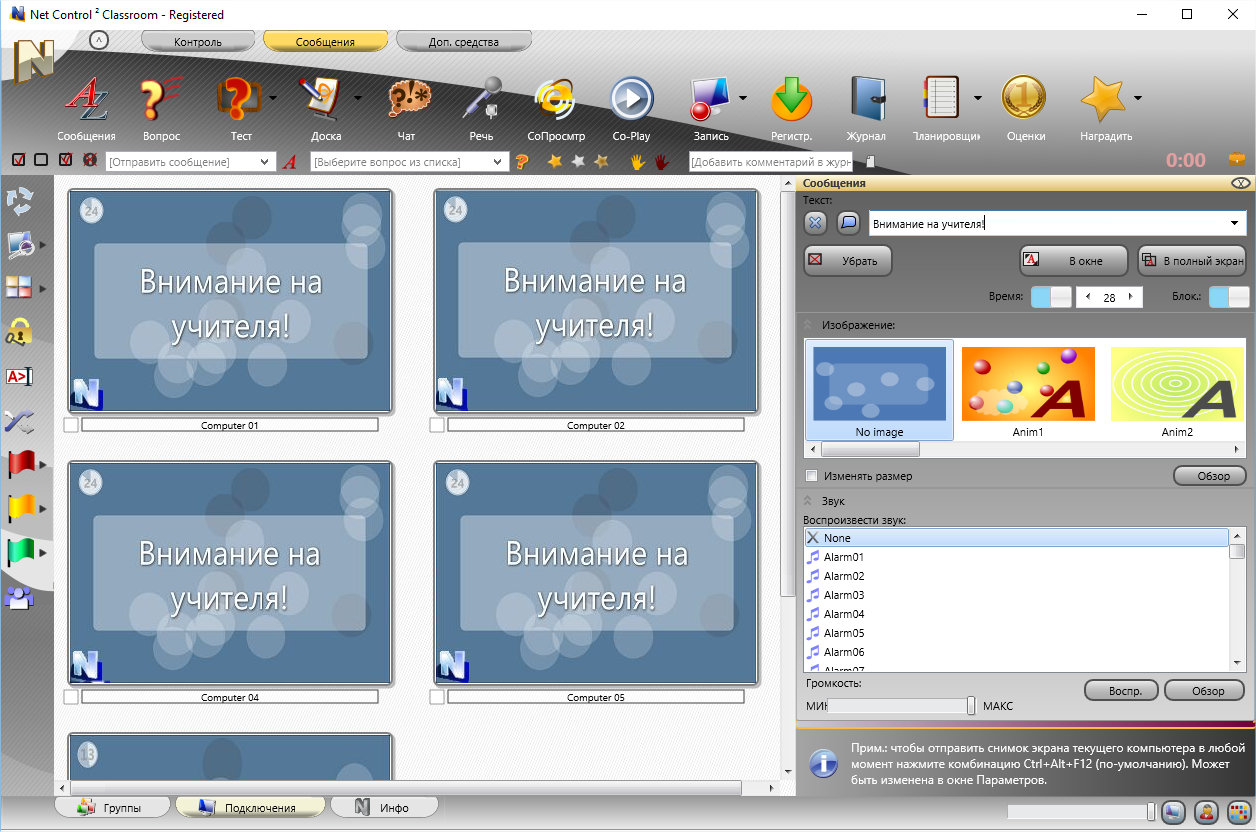Screen dimensions: 1256x832
Task: Open the Тест dropdown arrow
Action: pyautogui.click(x=273, y=98)
